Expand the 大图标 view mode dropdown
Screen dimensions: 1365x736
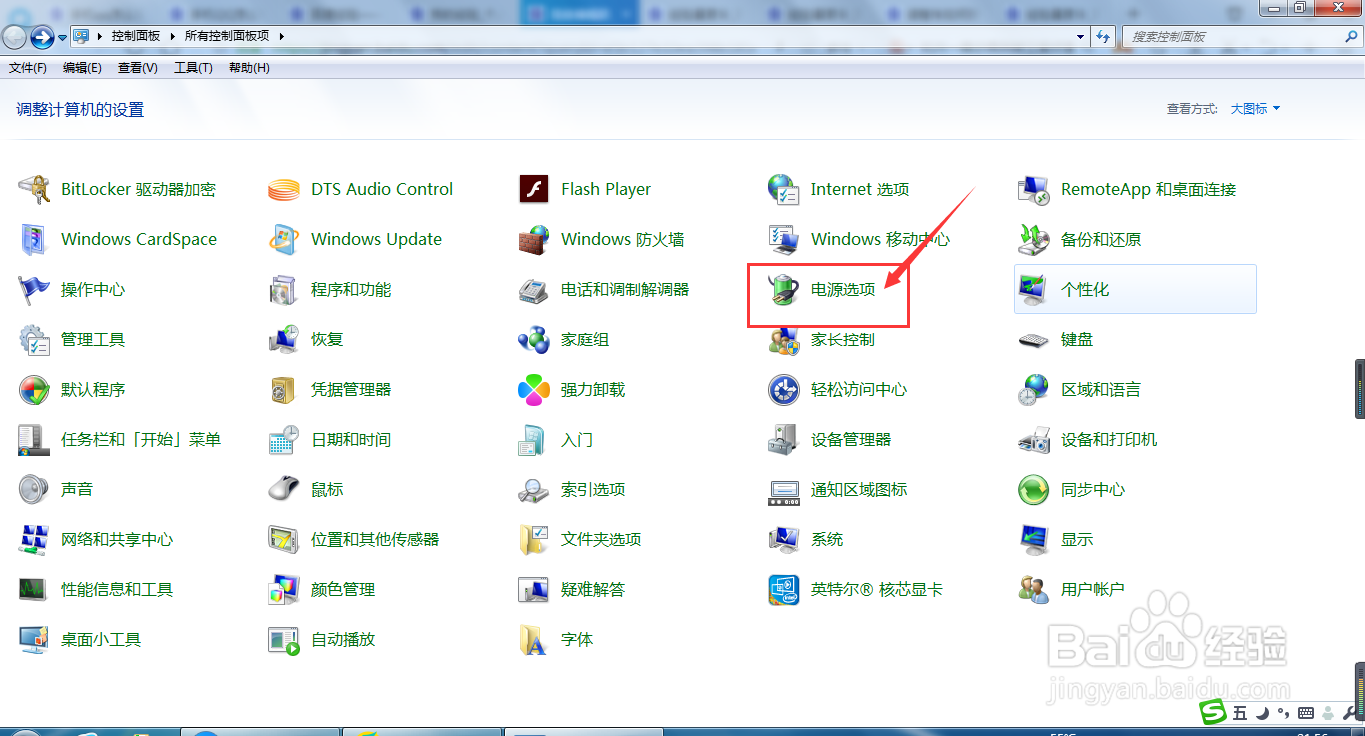1255,108
